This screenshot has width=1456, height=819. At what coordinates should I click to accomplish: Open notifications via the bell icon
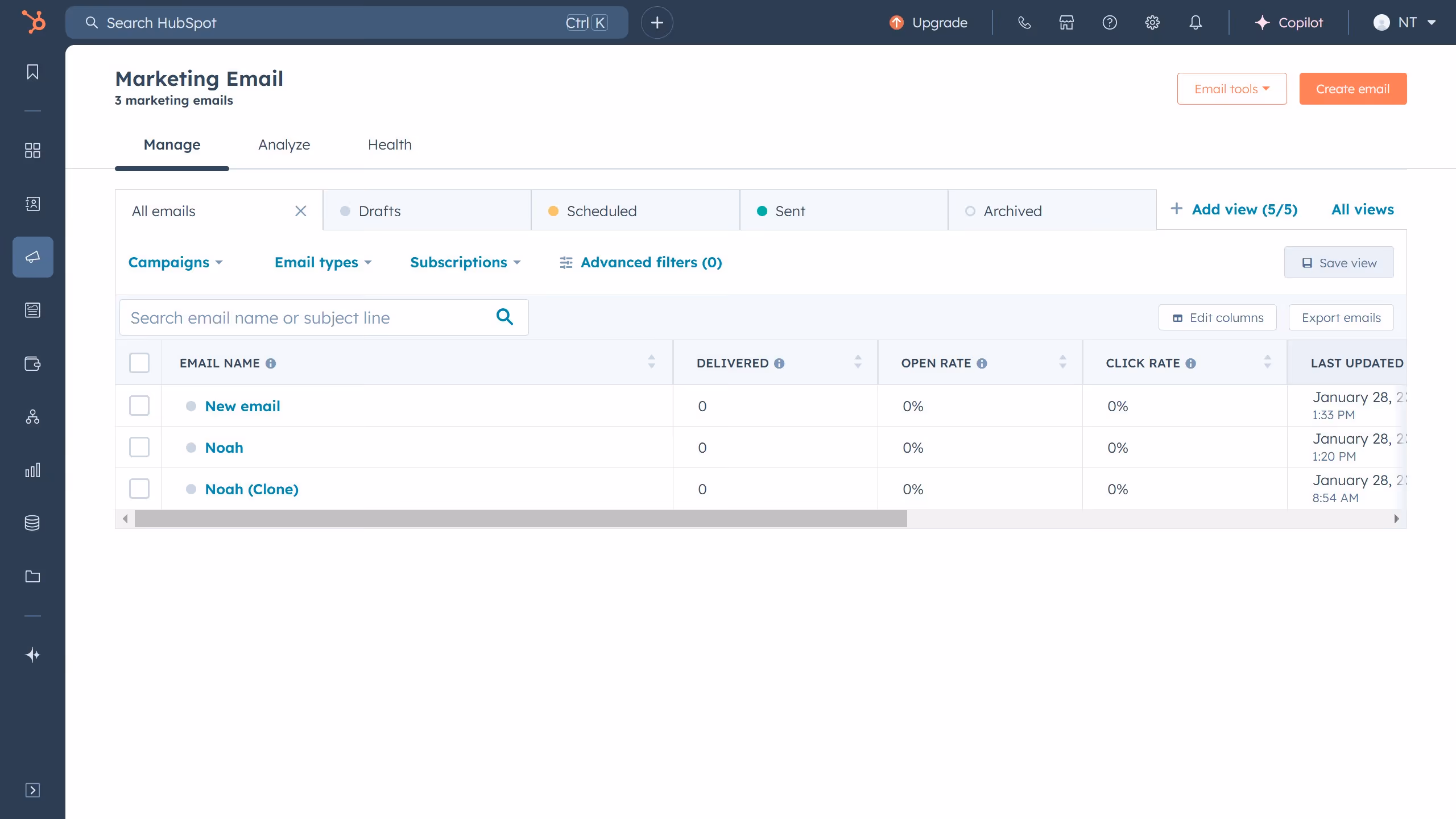click(x=1195, y=23)
